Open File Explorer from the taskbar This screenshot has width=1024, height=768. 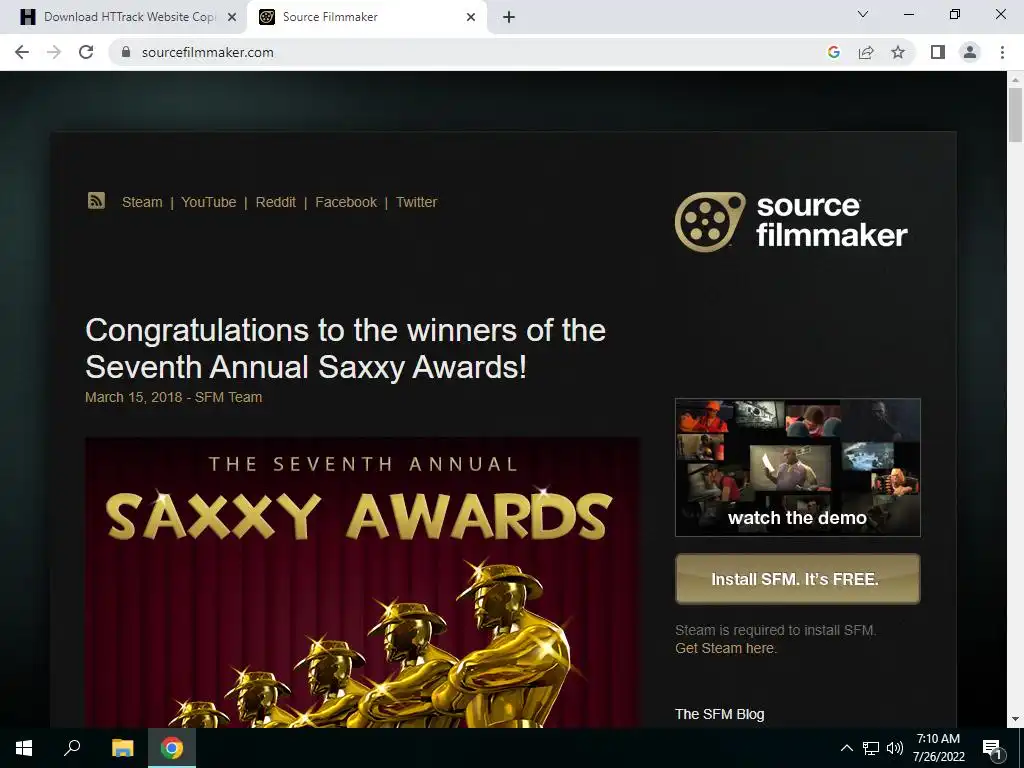click(122, 748)
